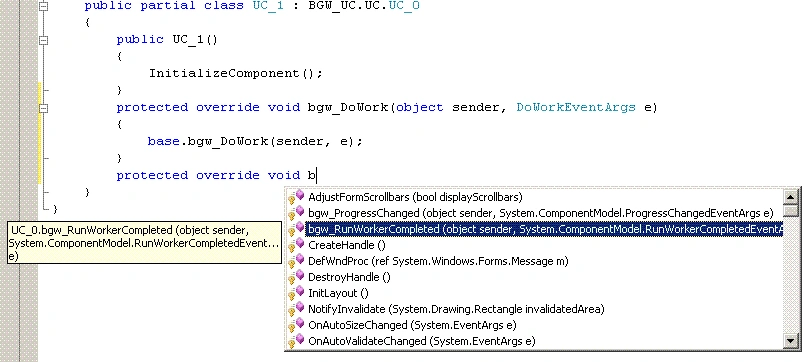Collapse the UC_1 class outline node

tap(44, 7)
